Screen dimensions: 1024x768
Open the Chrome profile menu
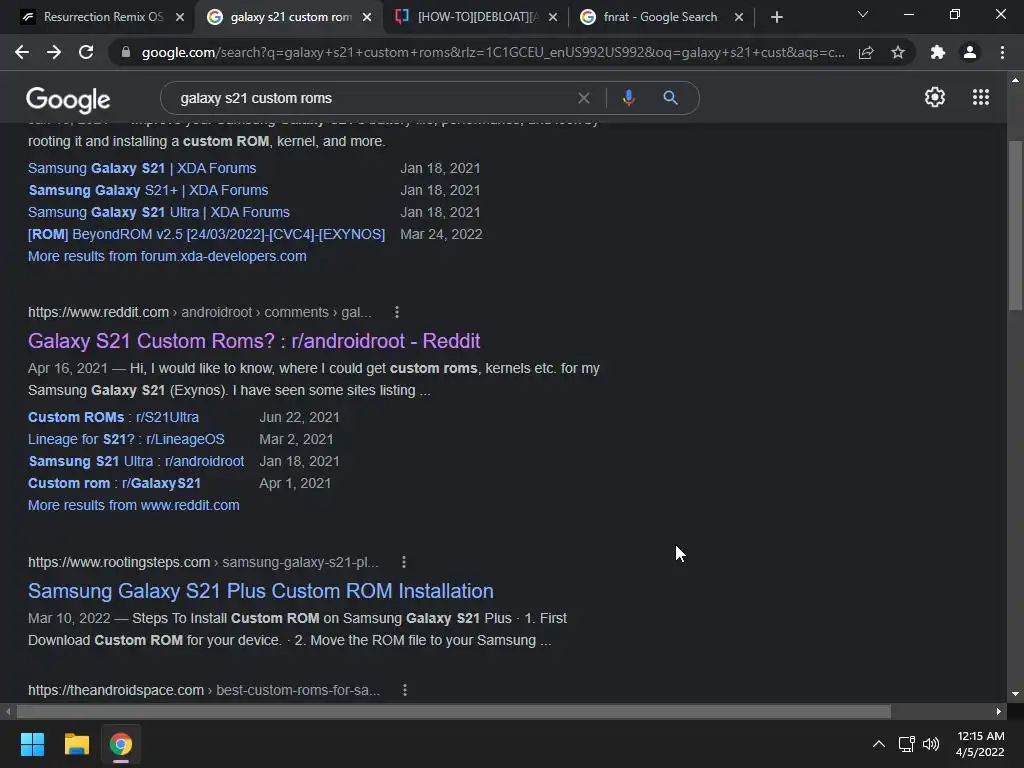coord(970,52)
